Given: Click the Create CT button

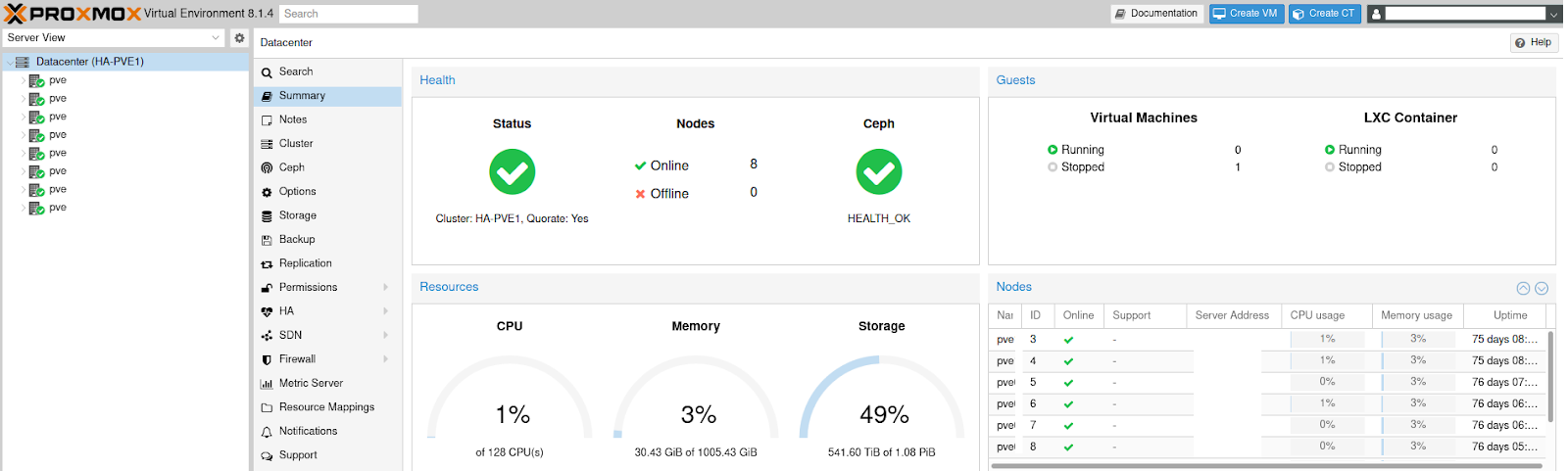Looking at the screenshot, I should tap(1324, 14).
